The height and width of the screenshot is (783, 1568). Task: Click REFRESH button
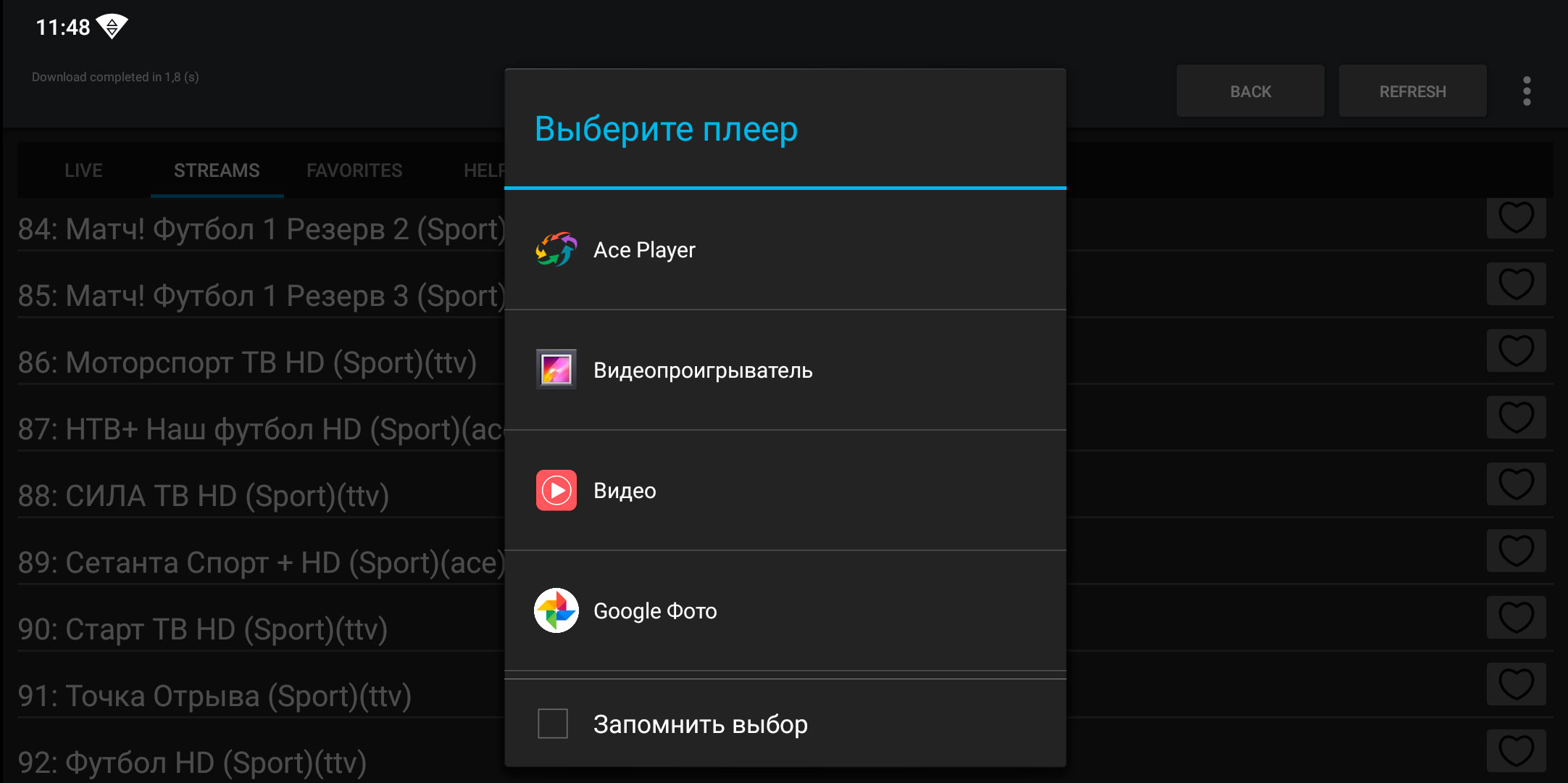(1412, 91)
